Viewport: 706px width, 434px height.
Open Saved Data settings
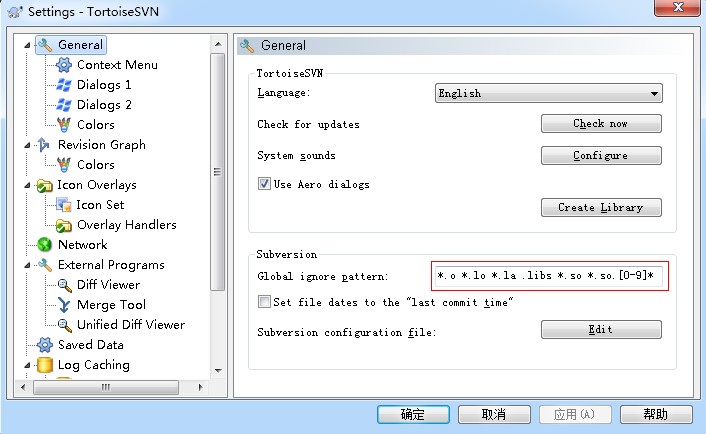click(91, 345)
